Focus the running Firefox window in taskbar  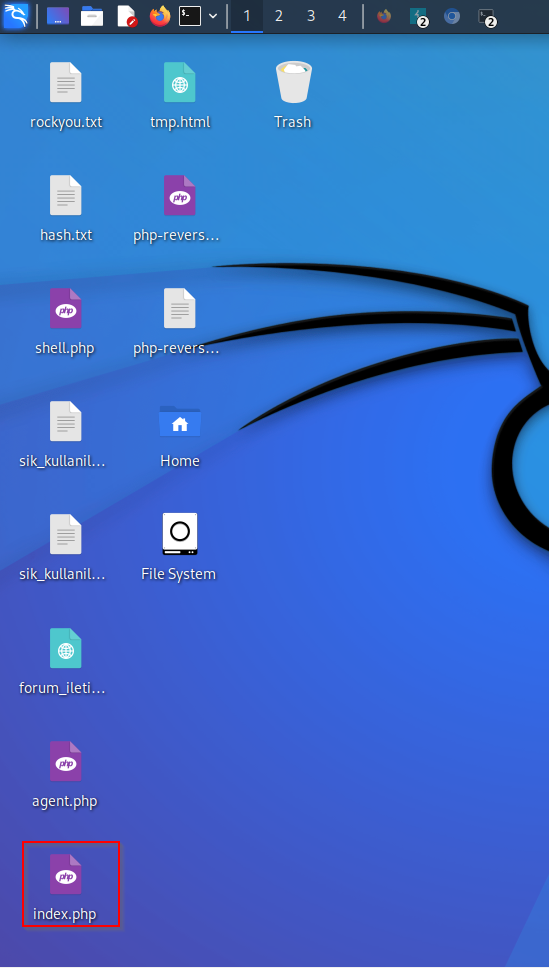tap(384, 15)
